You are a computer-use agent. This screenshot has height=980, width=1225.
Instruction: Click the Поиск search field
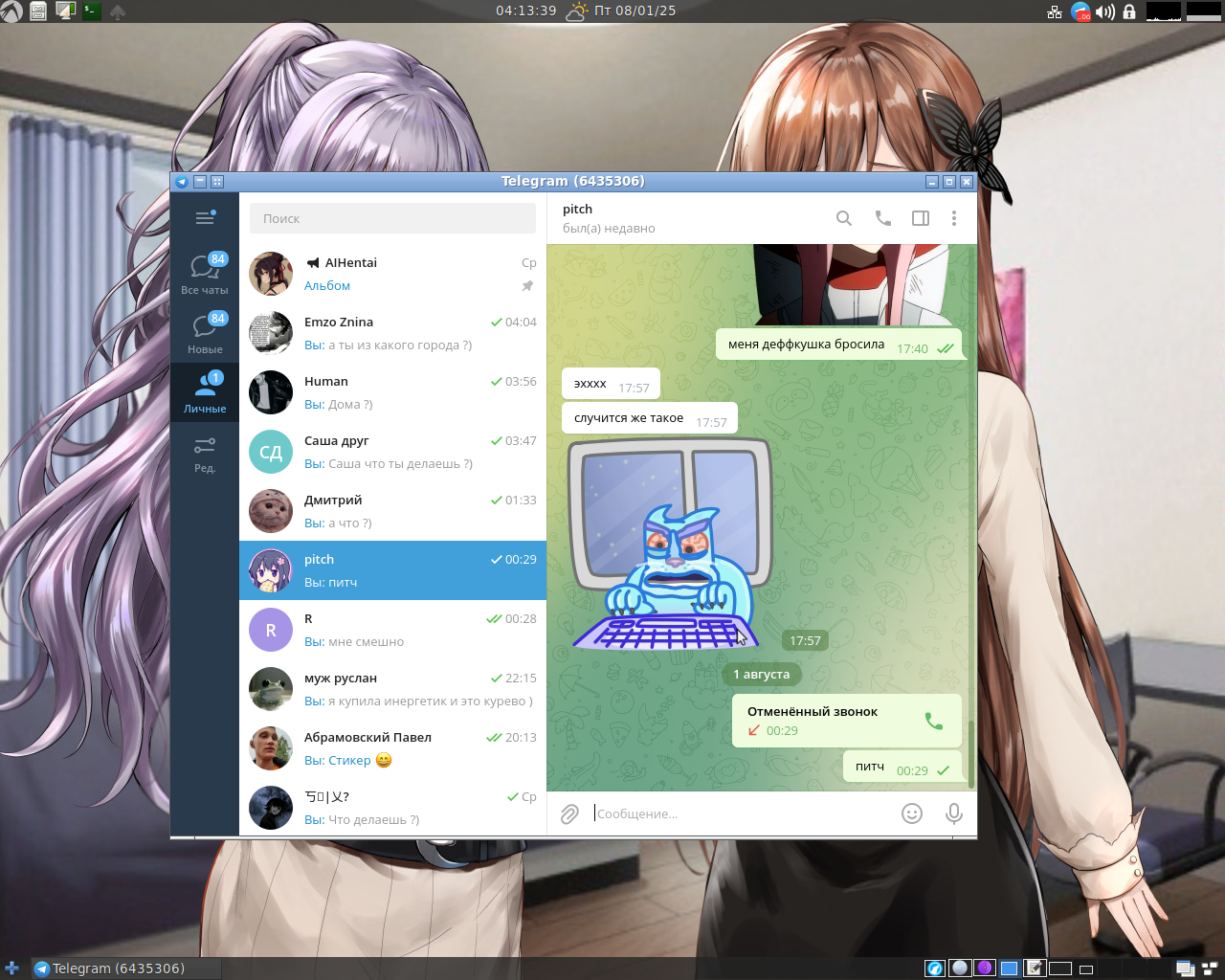(x=392, y=218)
